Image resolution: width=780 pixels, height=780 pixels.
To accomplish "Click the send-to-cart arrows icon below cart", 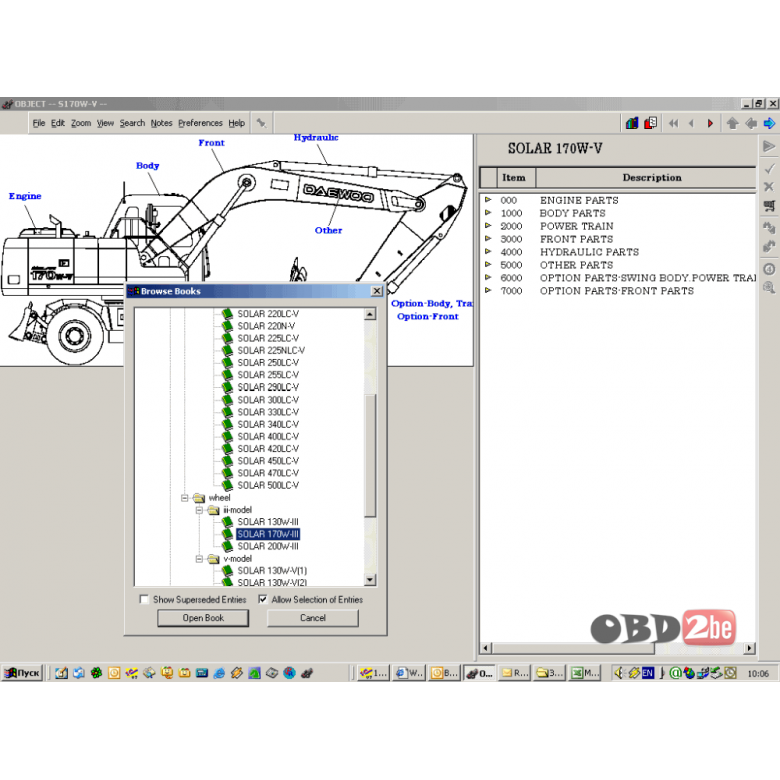I will tap(769, 227).
